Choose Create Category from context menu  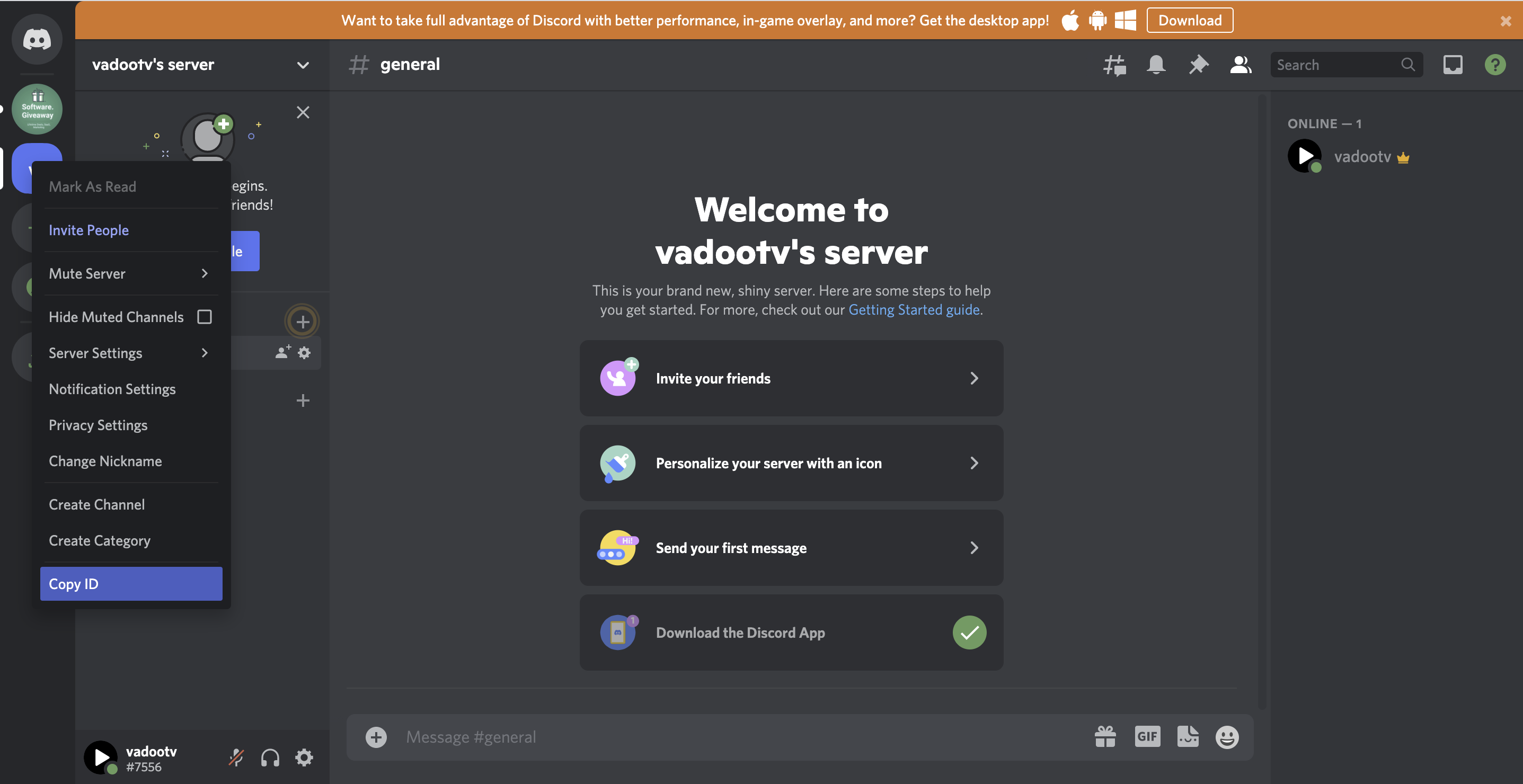[131, 540]
